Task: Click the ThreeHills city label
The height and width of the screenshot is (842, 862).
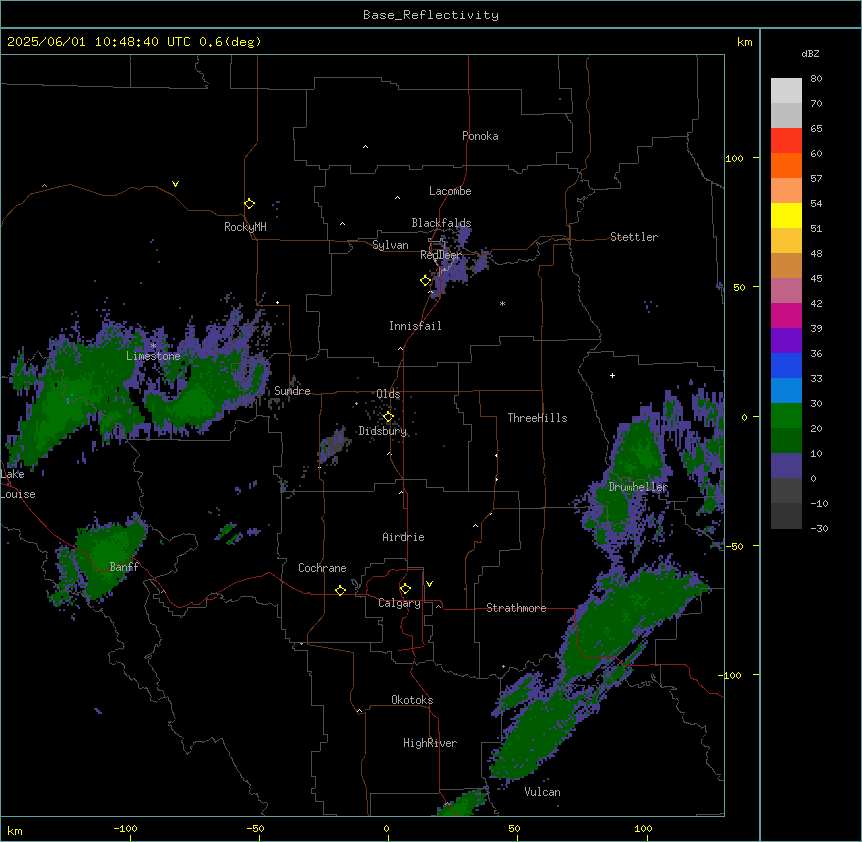Action: coord(537,418)
